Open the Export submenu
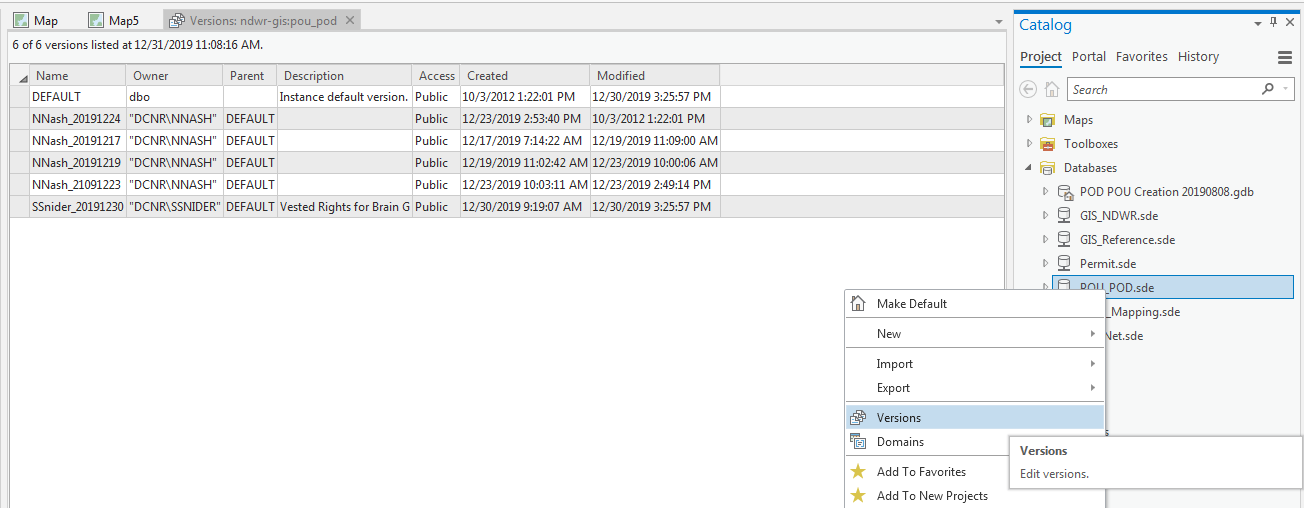 975,388
